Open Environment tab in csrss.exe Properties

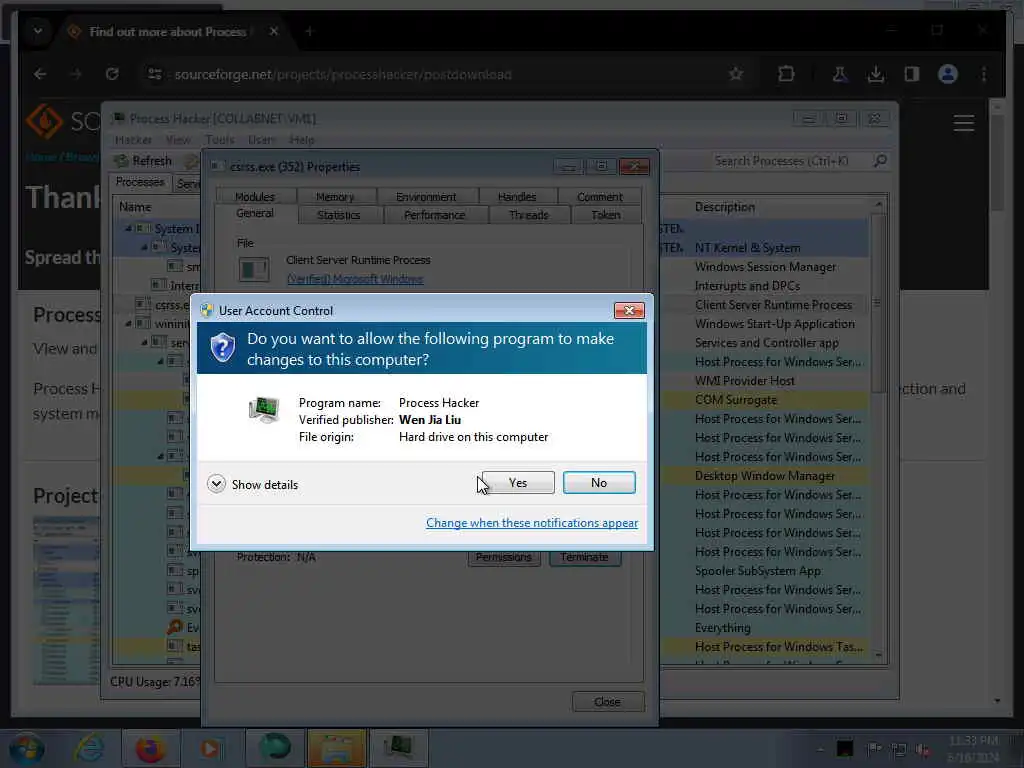(x=426, y=196)
